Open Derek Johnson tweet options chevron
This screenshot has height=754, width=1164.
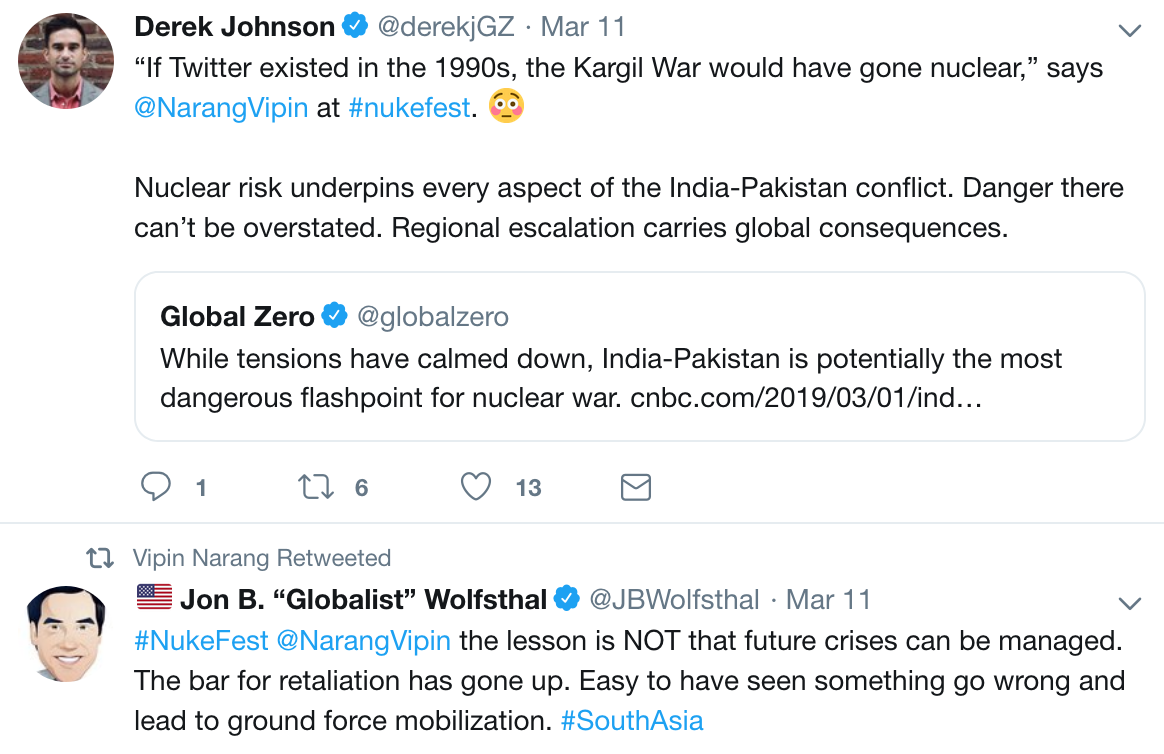1129,30
